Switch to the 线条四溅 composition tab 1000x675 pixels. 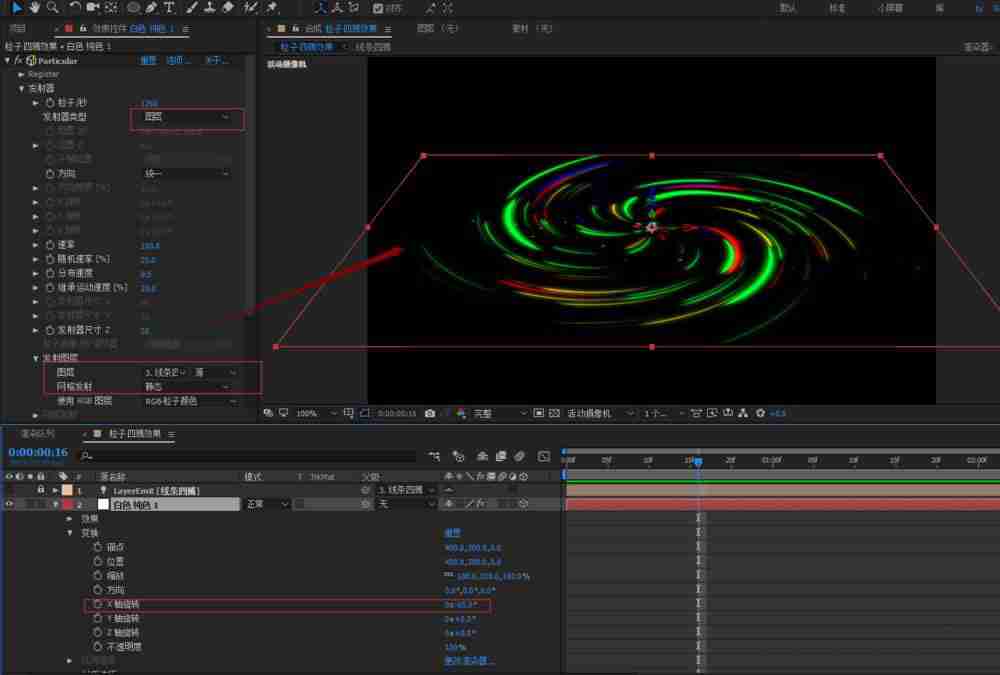point(374,47)
